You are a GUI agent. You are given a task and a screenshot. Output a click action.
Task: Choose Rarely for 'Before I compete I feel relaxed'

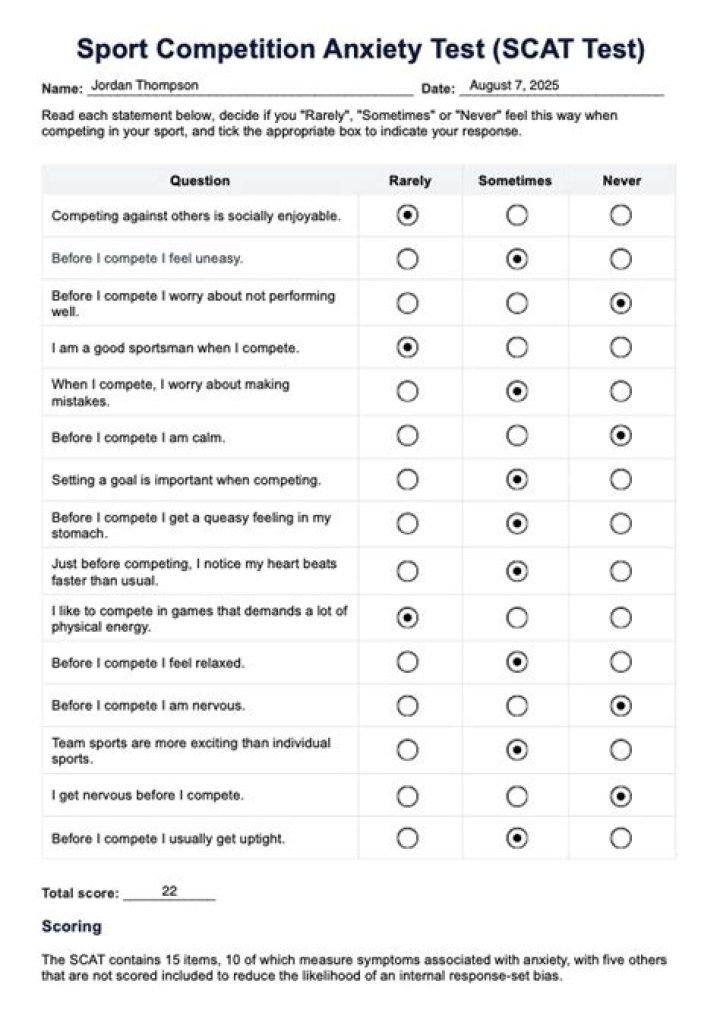(x=407, y=662)
